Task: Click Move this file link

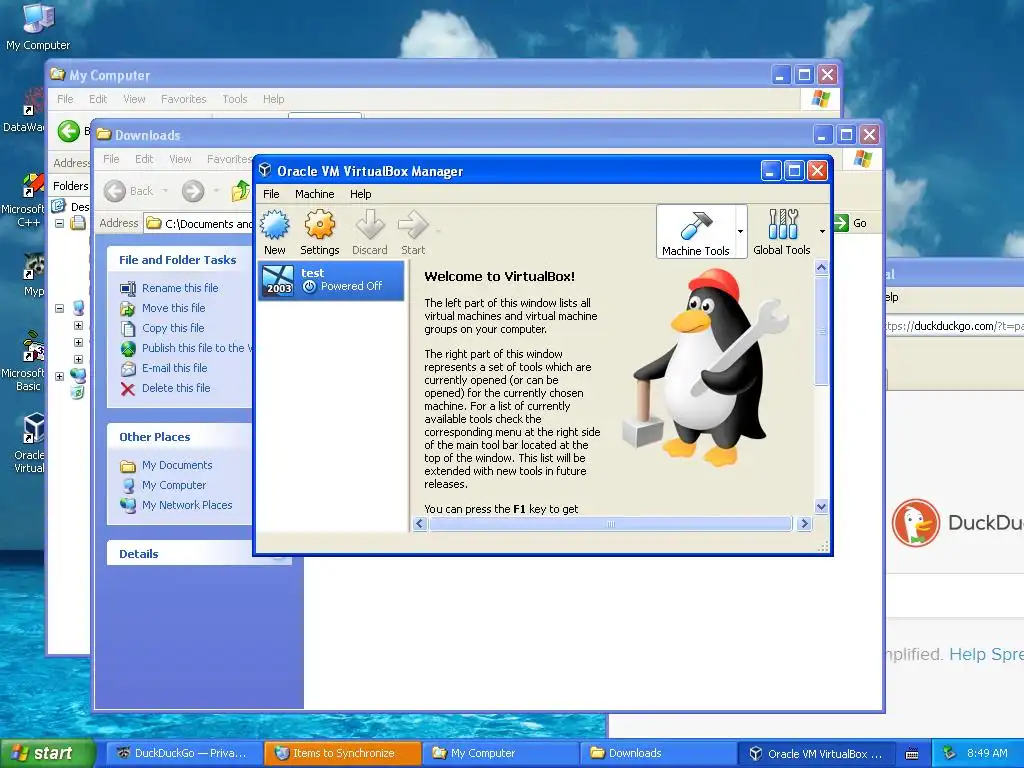Action: pos(174,308)
